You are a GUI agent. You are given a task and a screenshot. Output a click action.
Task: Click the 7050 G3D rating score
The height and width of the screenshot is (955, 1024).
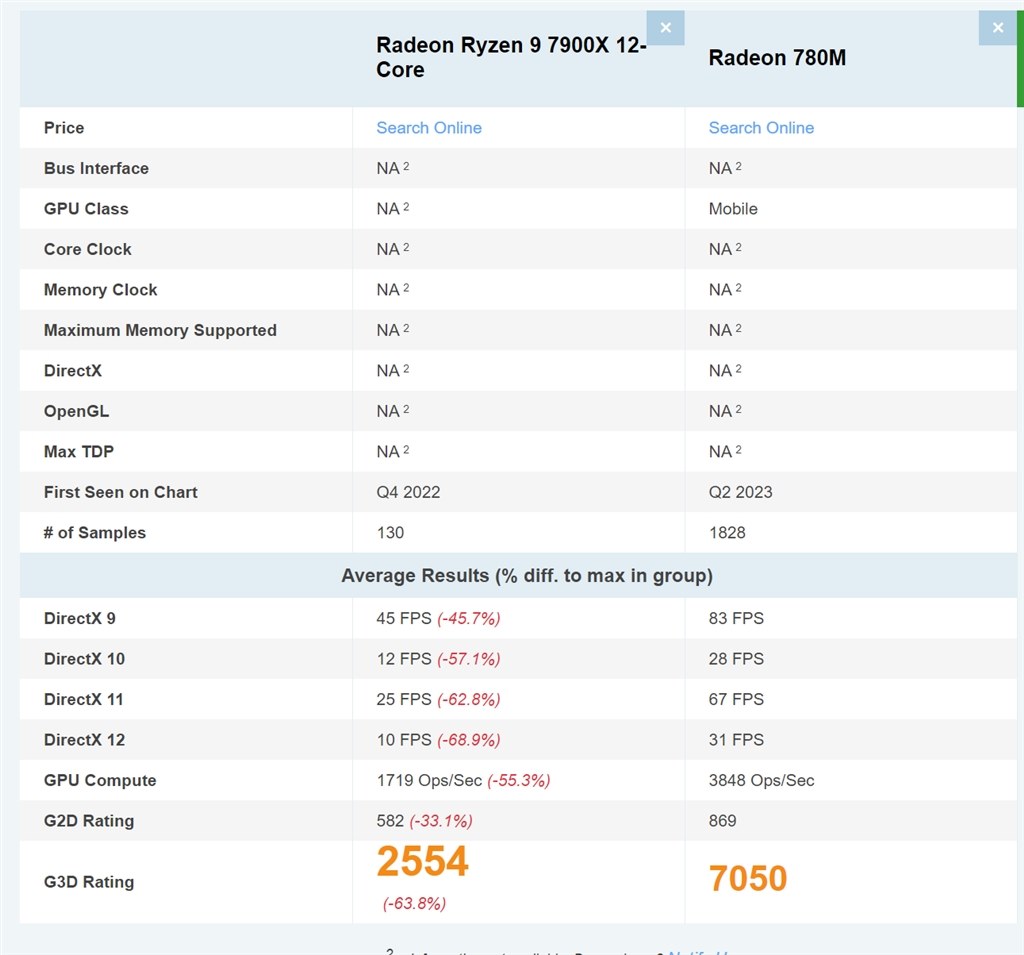click(748, 879)
